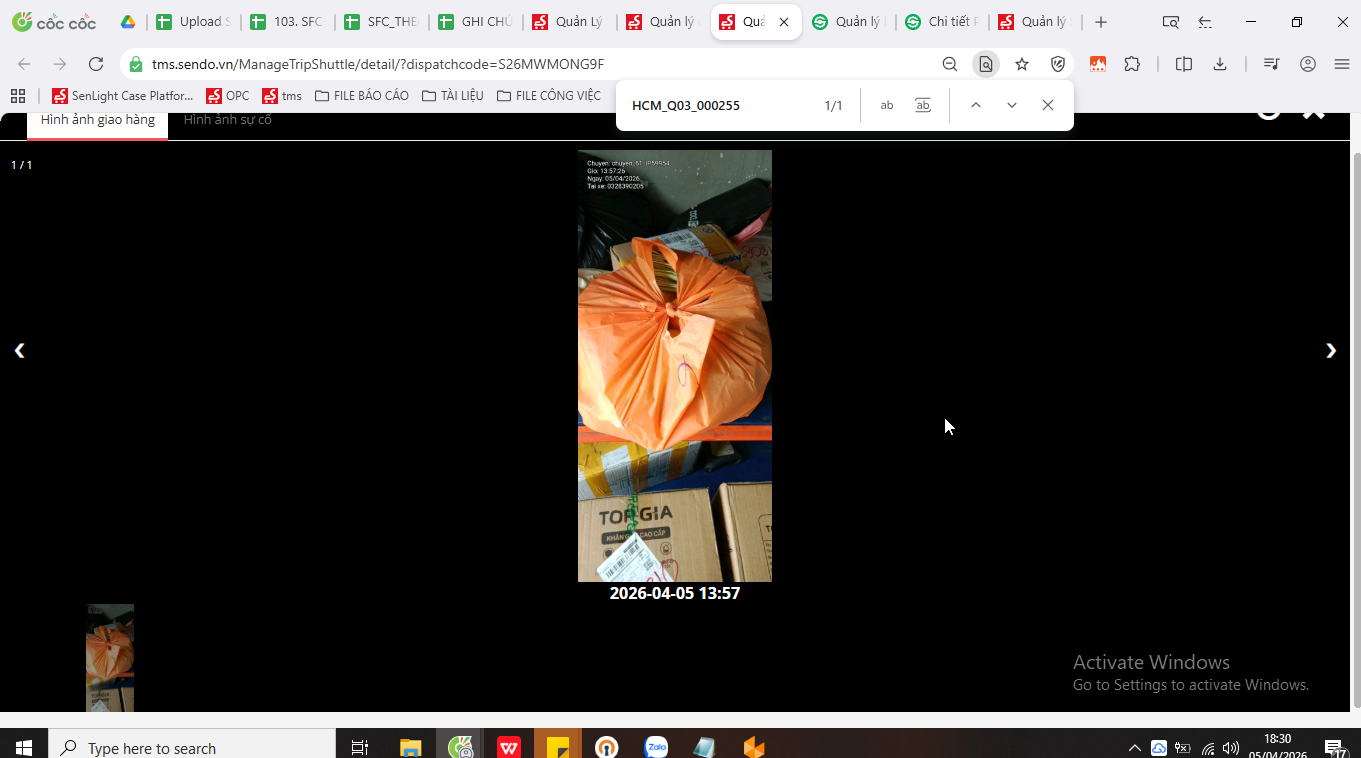Screen dimensions: 1361x758
Task: Reload the current page
Action: pyautogui.click(x=96, y=64)
